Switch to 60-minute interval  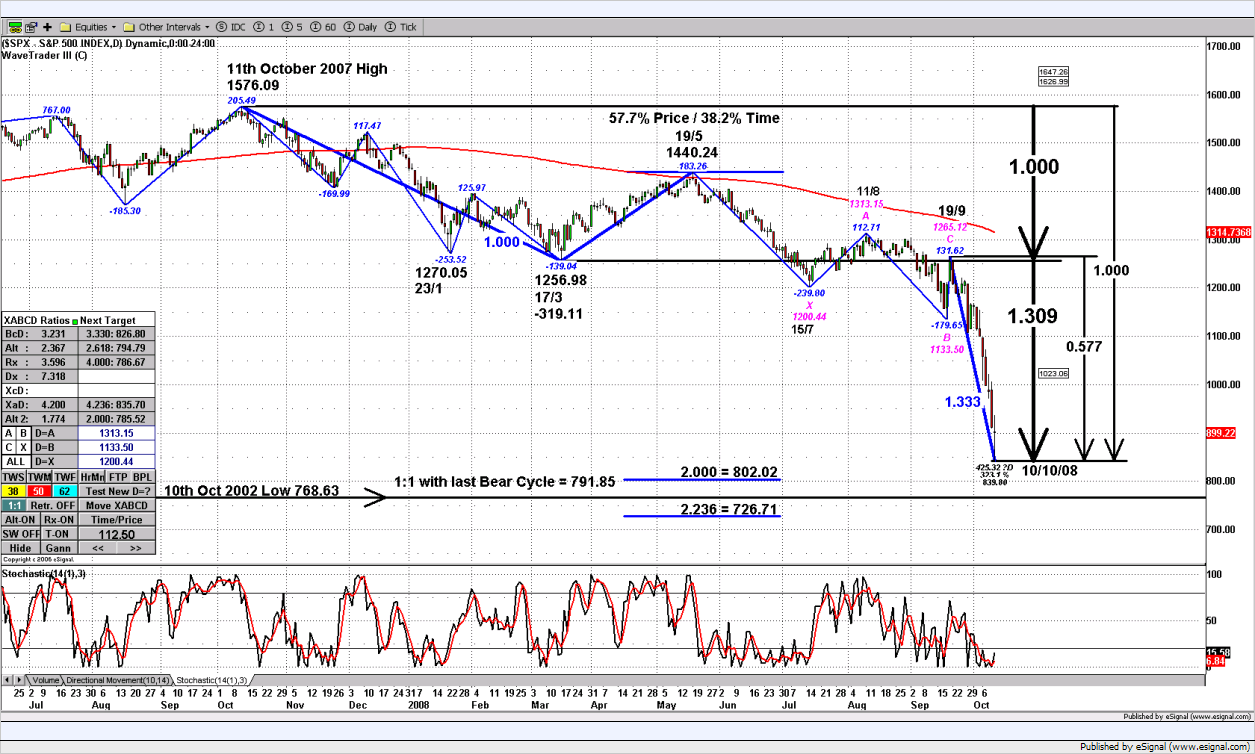point(323,27)
